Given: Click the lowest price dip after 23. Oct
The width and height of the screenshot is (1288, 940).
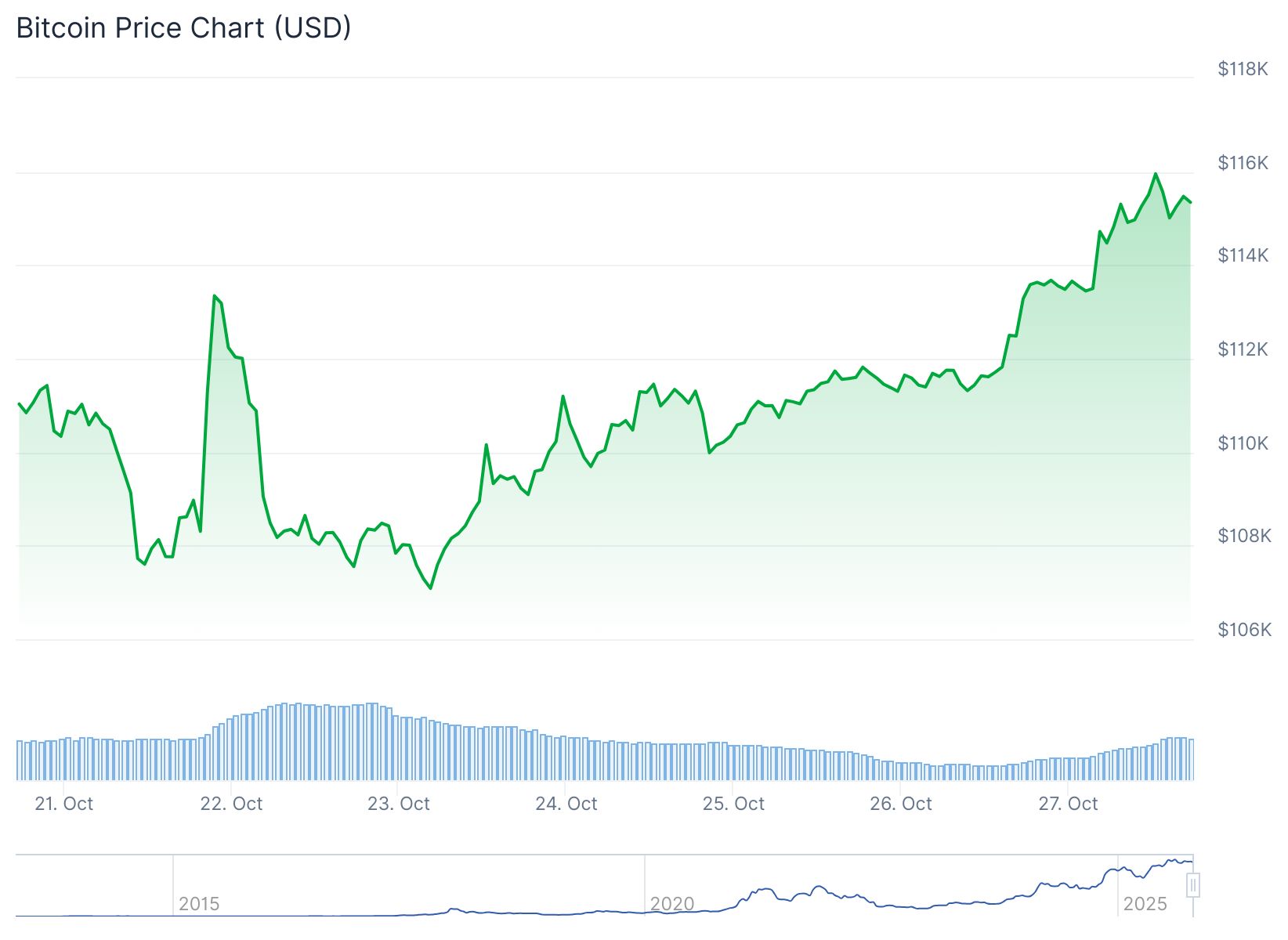Looking at the screenshot, I should pos(431,587).
